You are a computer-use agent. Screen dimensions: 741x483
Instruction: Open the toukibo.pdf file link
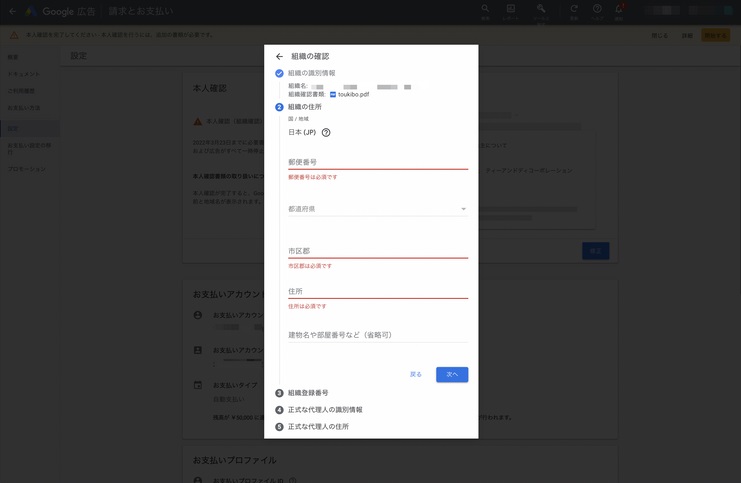[x=353, y=95]
